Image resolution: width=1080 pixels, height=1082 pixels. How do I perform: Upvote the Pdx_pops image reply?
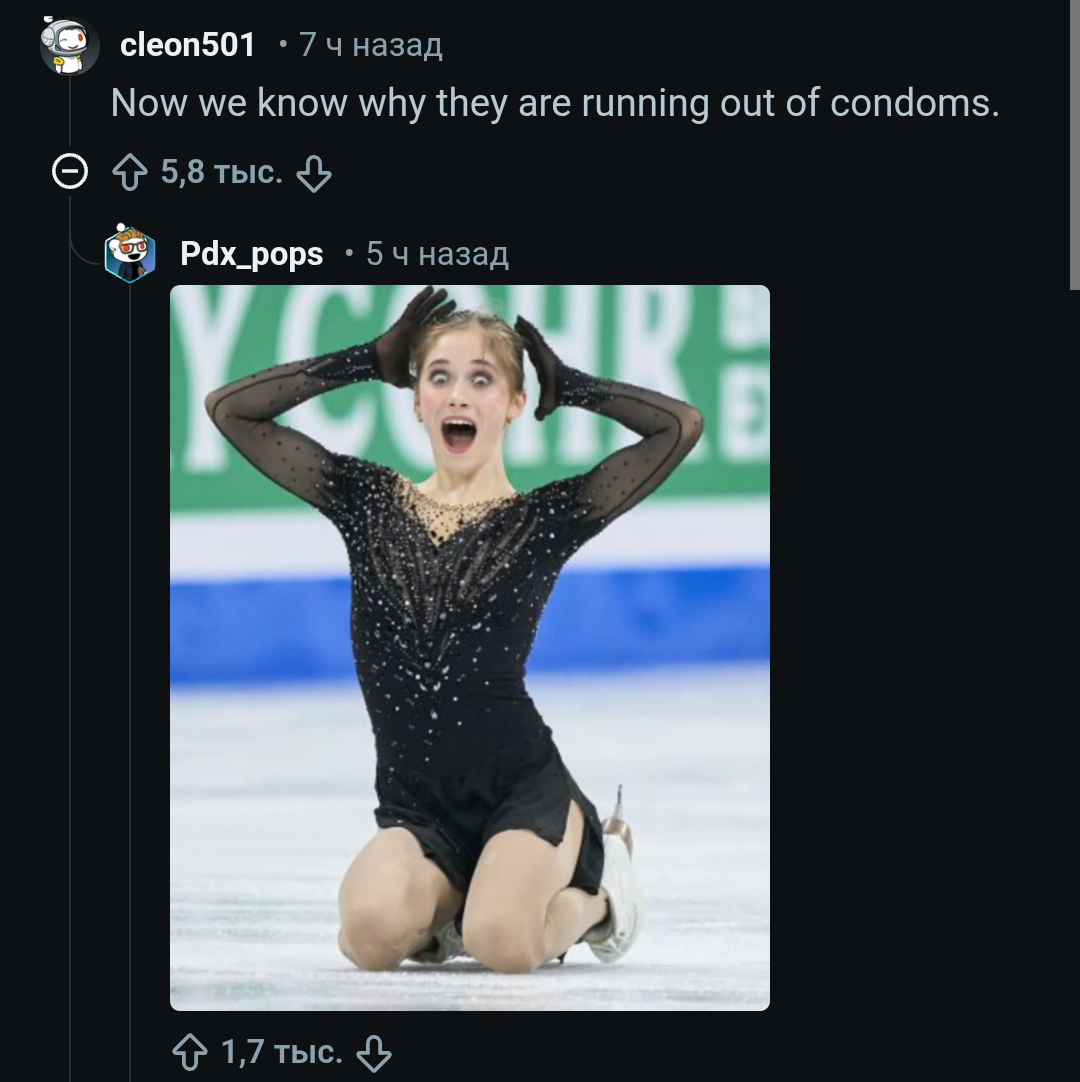[189, 1052]
